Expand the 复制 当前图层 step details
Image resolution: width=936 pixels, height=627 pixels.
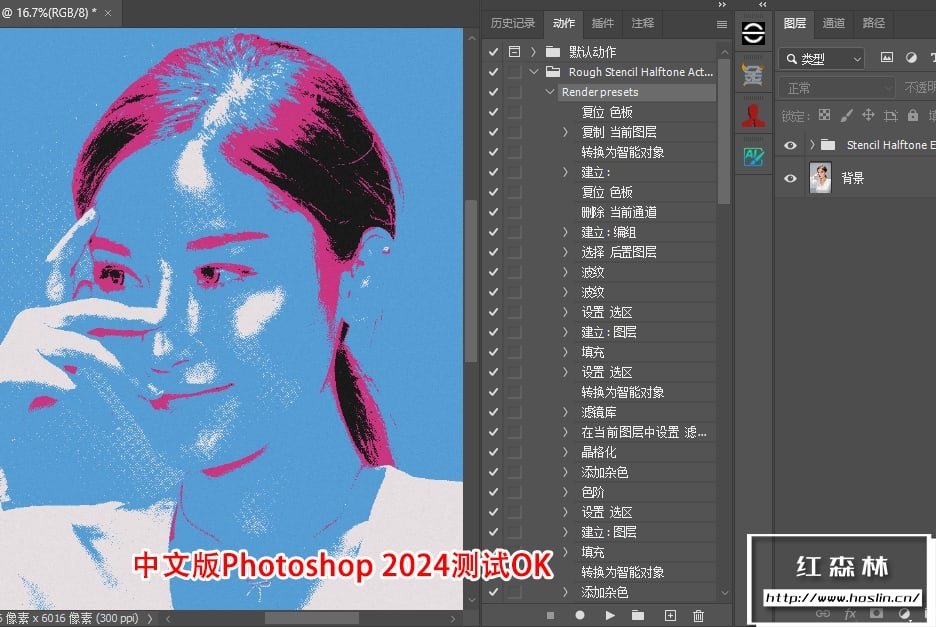coord(565,132)
